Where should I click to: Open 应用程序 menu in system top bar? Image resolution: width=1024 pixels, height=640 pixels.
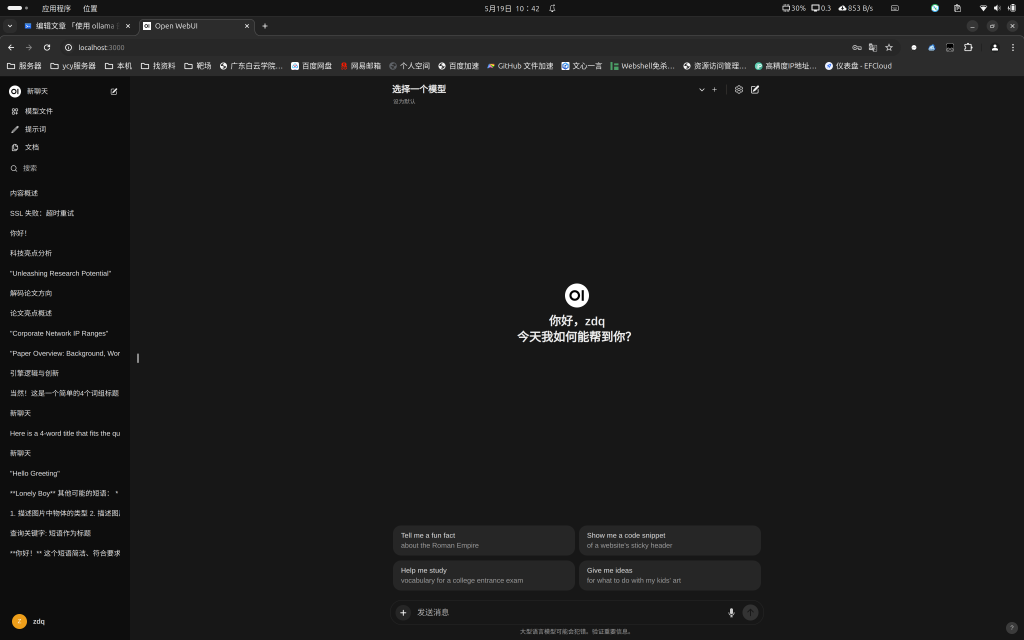56,8
